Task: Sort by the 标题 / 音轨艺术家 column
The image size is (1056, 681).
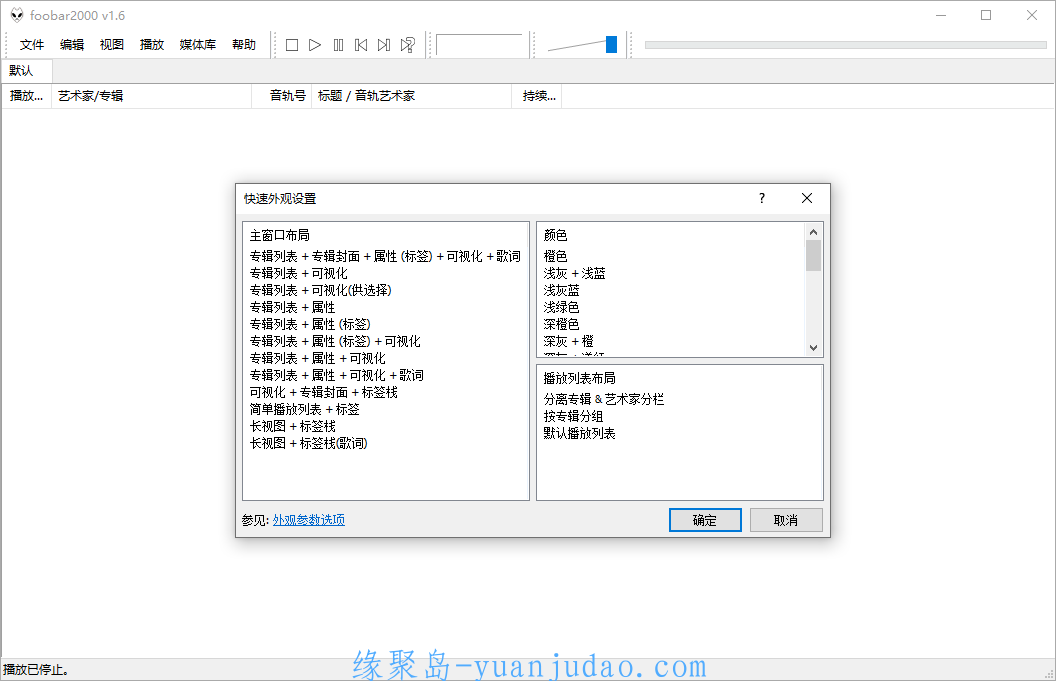Action: (411, 96)
